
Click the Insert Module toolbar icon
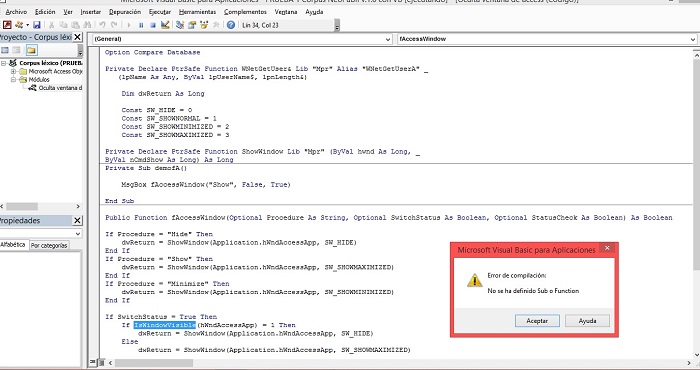pos(19,25)
